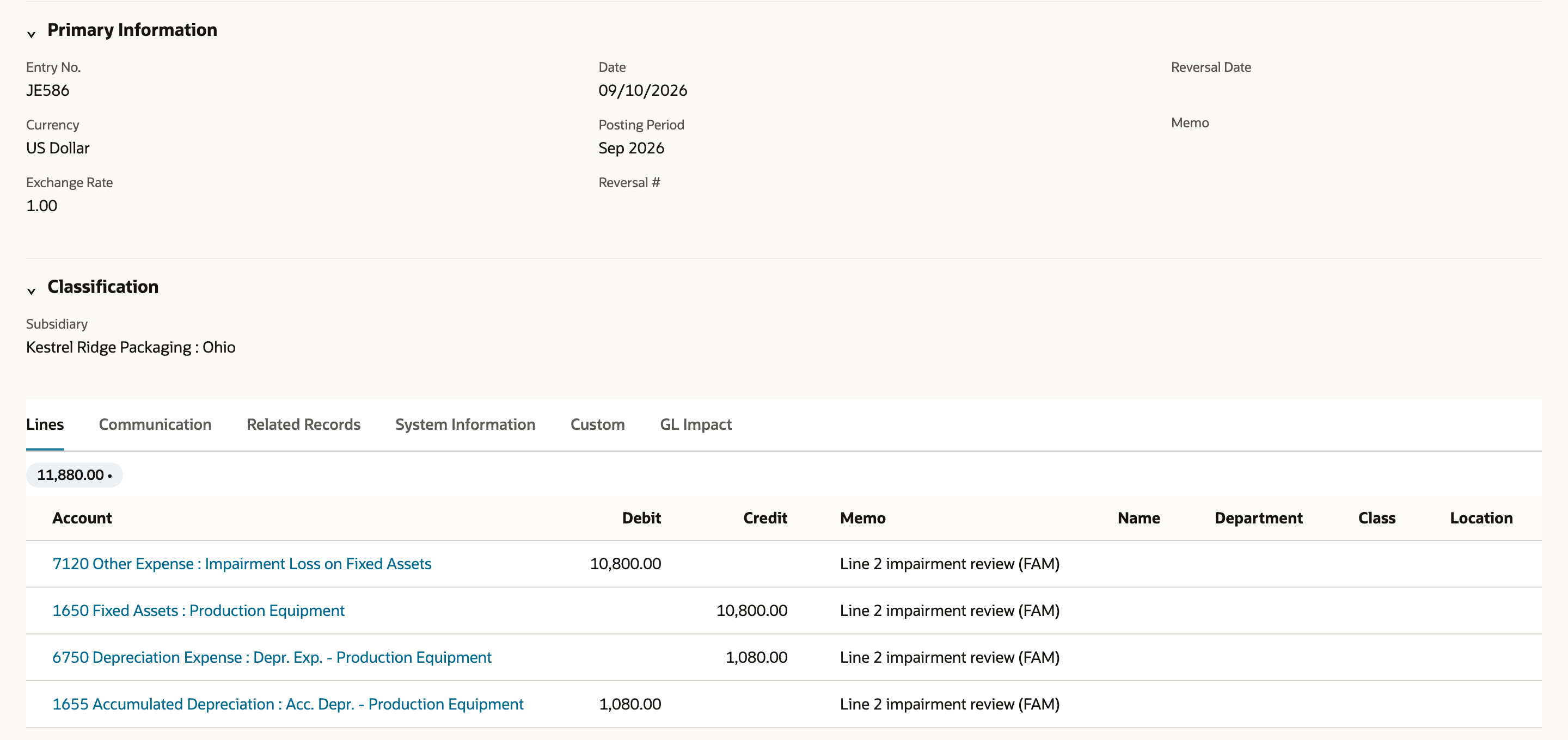
Task: Open account 6750 Depreciation Expense link
Action: [x=272, y=657]
